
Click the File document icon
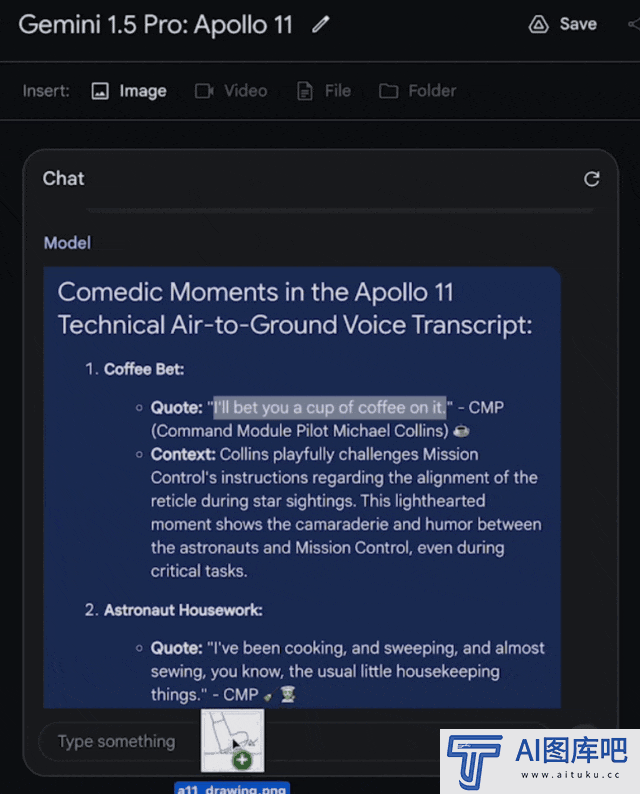[x=305, y=91]
